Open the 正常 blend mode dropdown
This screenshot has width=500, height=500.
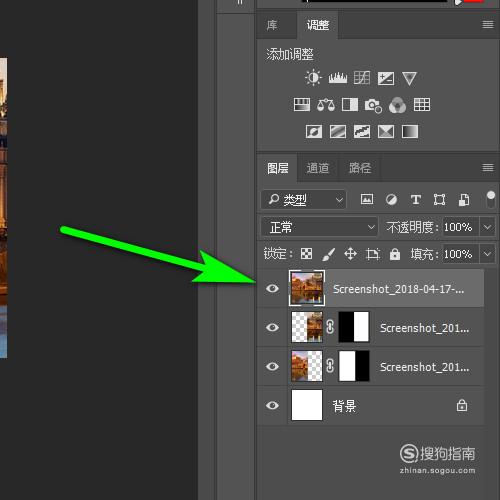coord(319,227)
